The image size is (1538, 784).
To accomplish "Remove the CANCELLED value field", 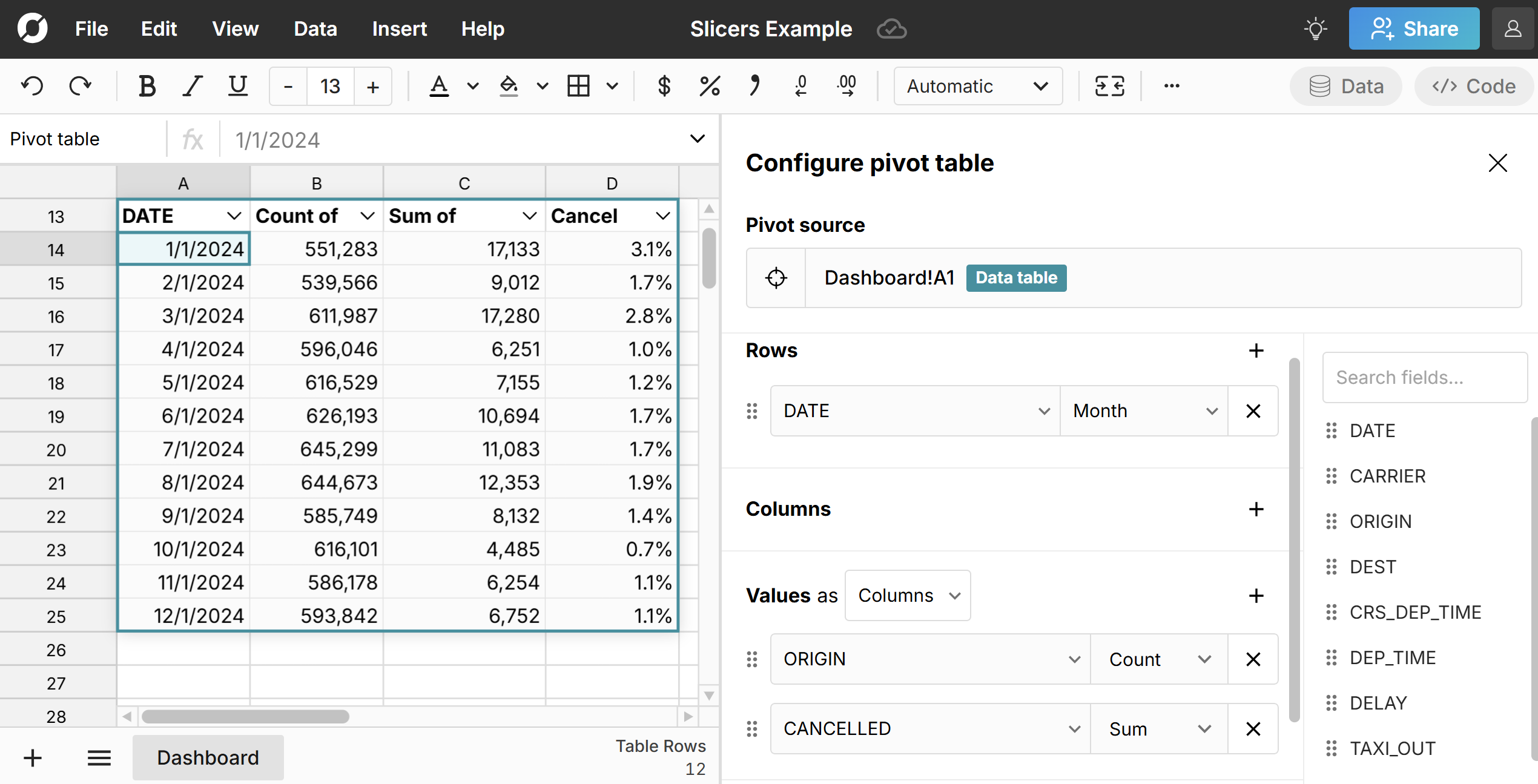I will click(1253, 728).
